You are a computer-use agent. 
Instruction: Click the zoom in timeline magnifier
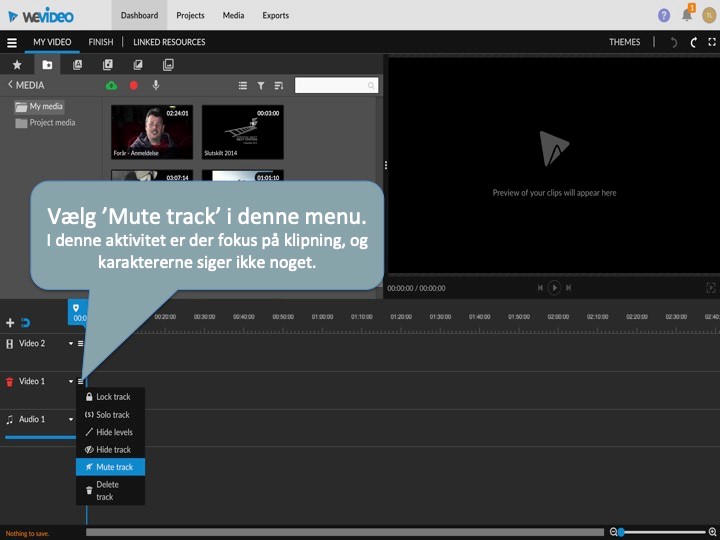pos(713,532)
